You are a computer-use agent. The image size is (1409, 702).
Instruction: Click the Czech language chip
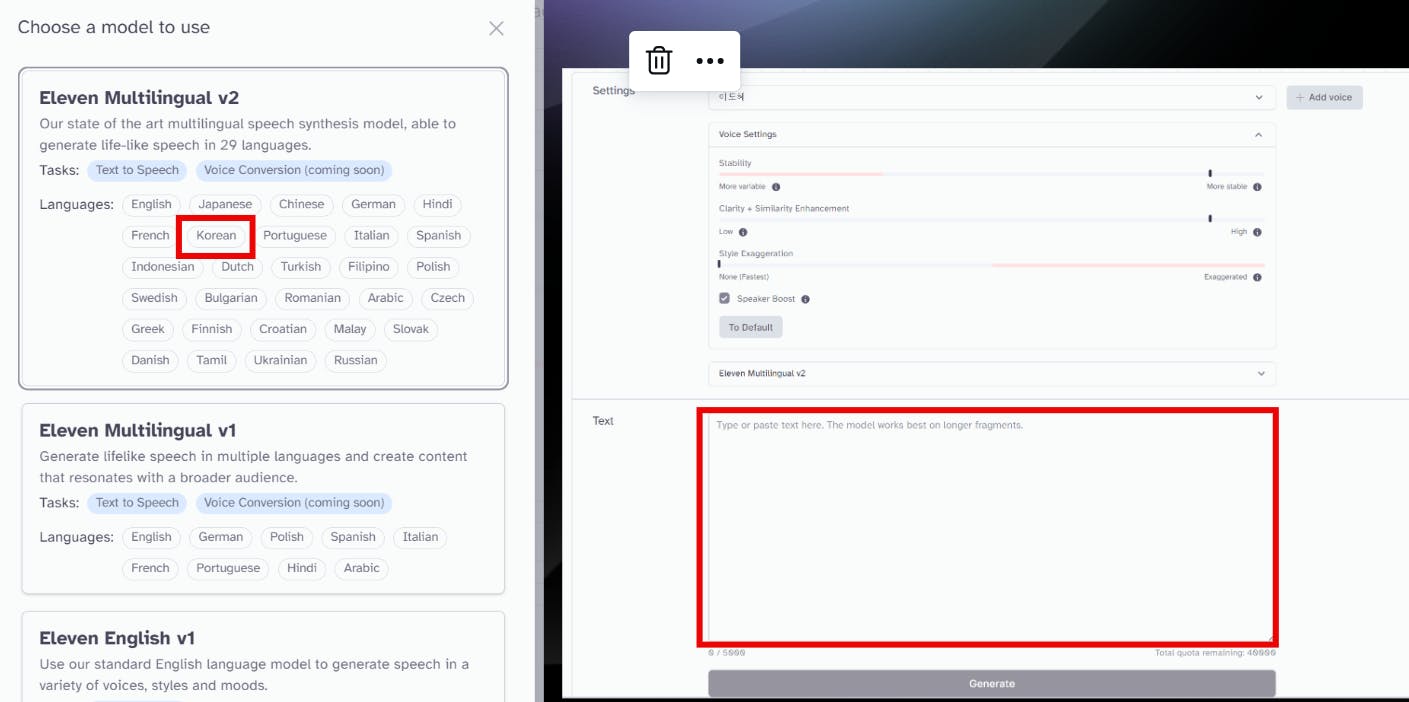(x=447, y=298)
